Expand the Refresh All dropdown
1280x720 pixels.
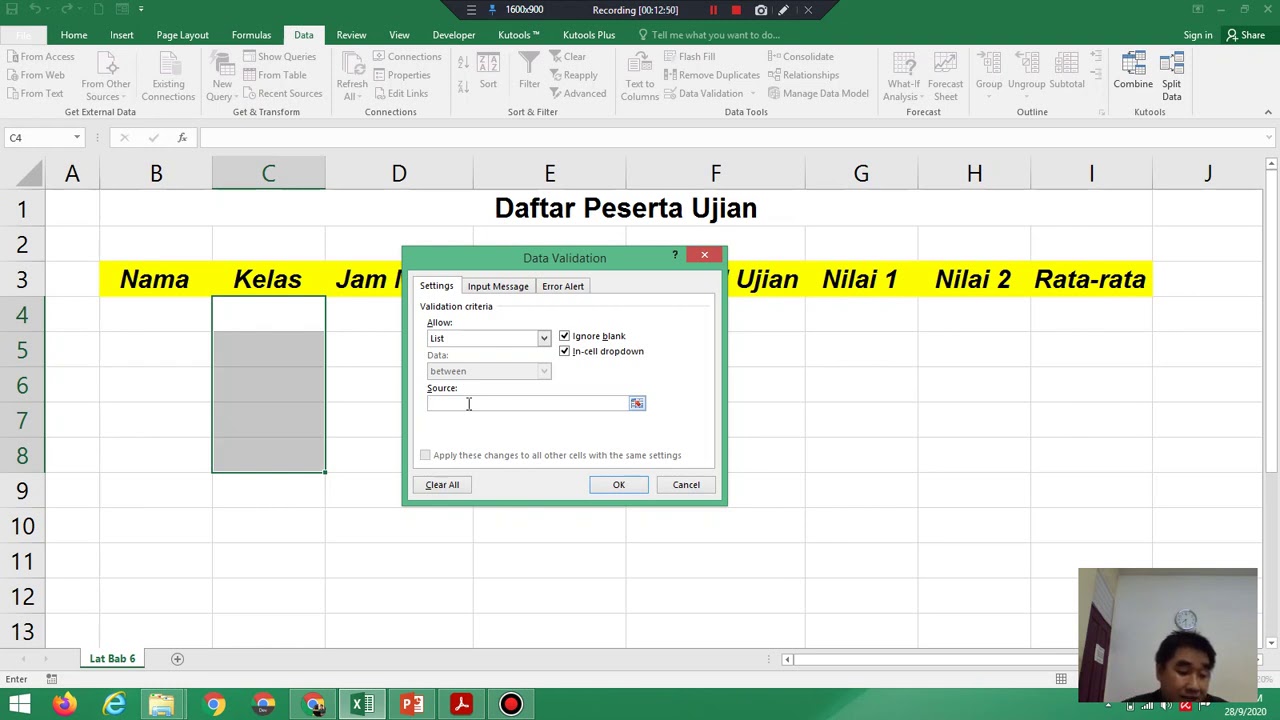point(352,90)
